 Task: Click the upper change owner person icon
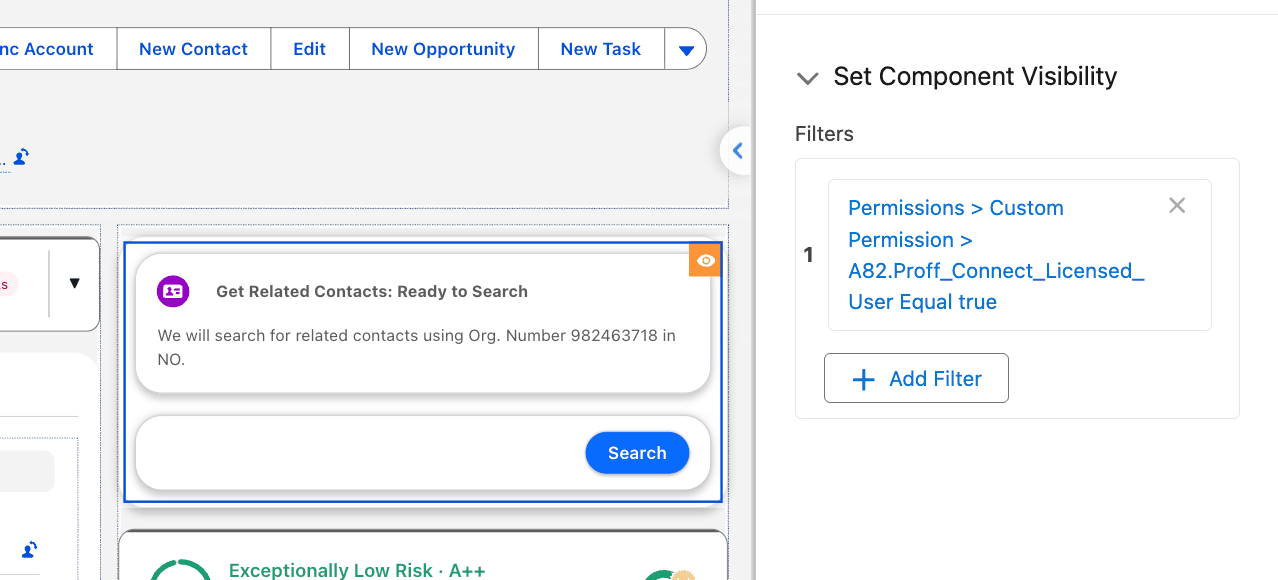coord(21,157)
